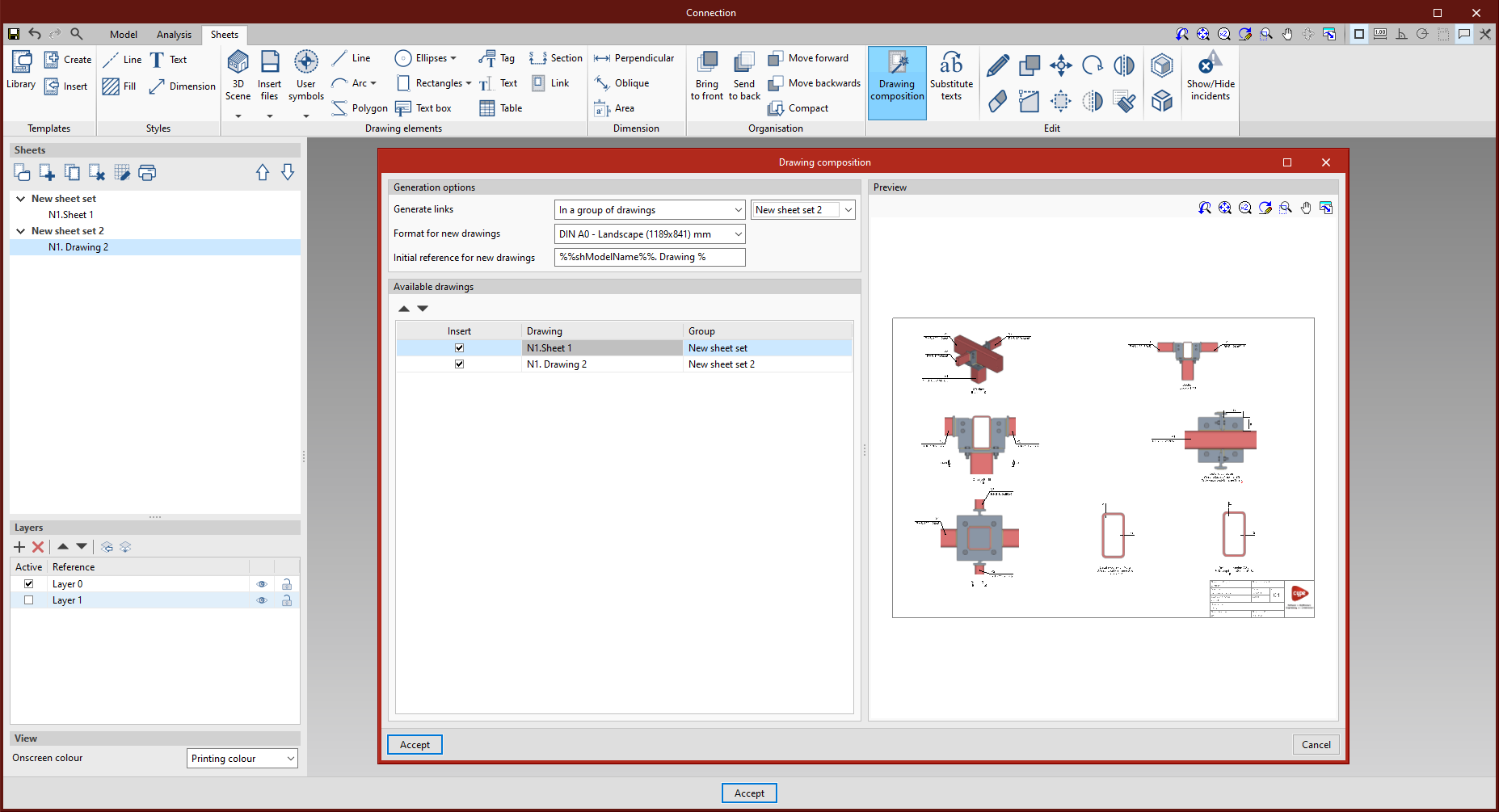Click the User symbols icon
1499x812 pixels.
pos(305,65)
